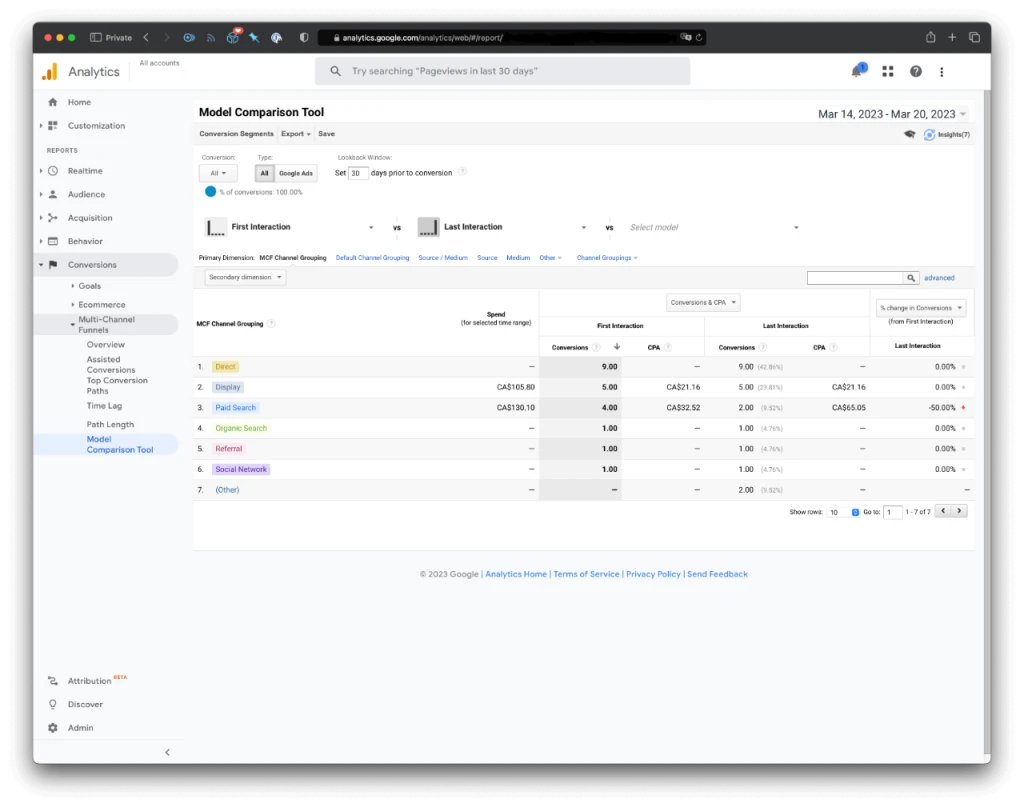Select the All conversions type toggle
Image resolution: width=1024 pixels, height=807 pixels.
(x=264, y=172)
